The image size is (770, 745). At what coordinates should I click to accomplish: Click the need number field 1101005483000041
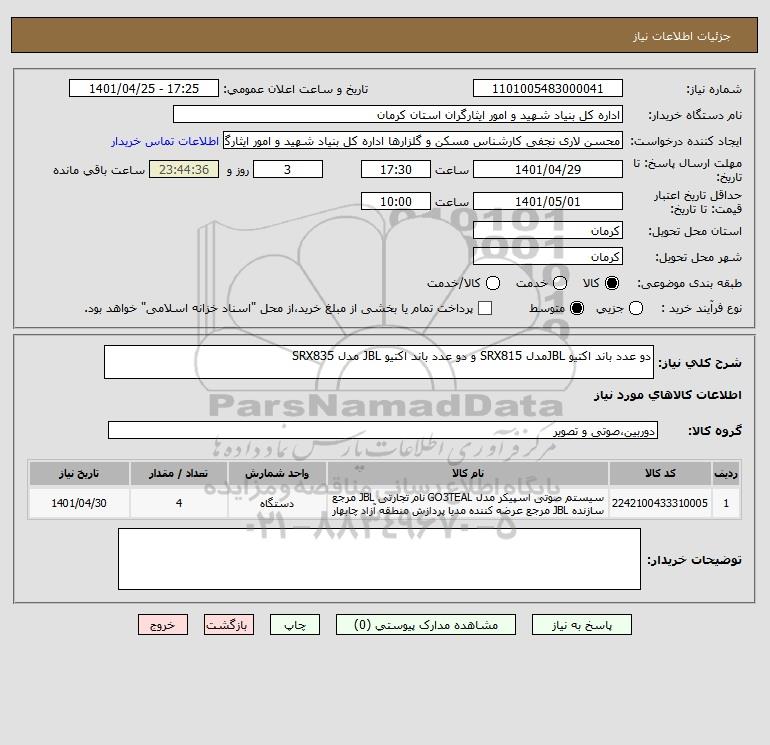[x=548, y=88]
